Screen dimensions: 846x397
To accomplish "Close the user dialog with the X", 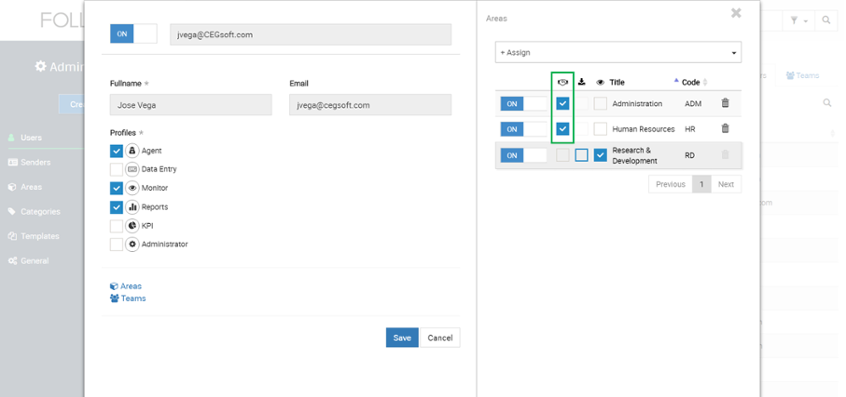I will 736,13.
